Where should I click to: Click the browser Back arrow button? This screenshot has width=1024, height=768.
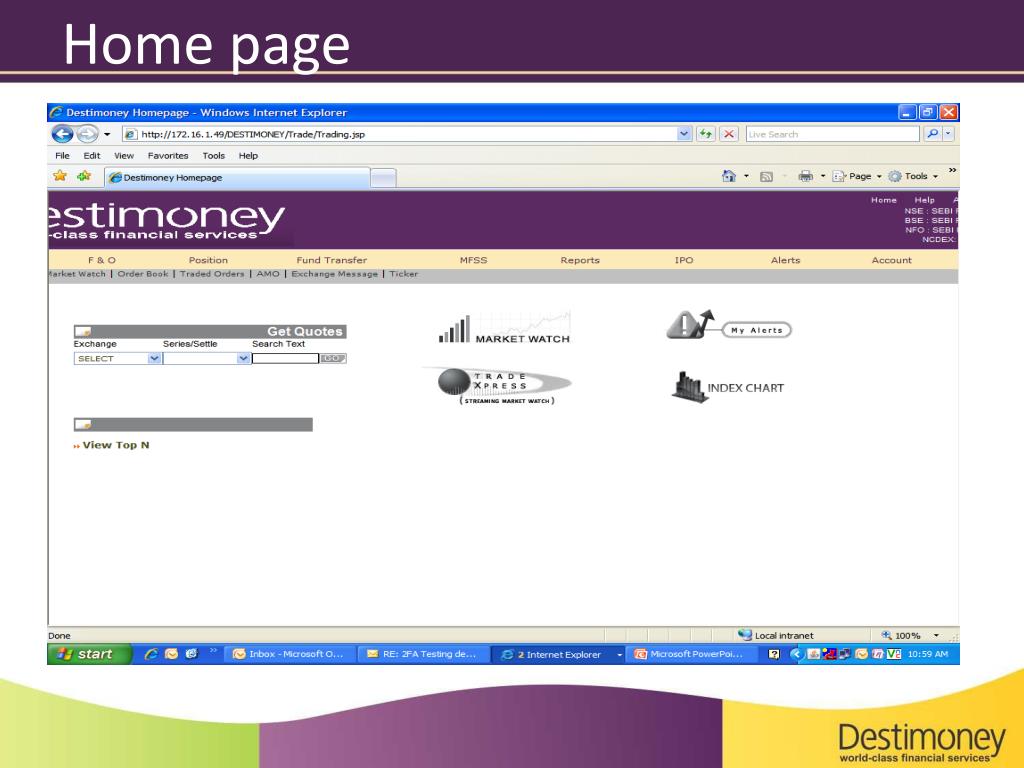pos(62,134)
